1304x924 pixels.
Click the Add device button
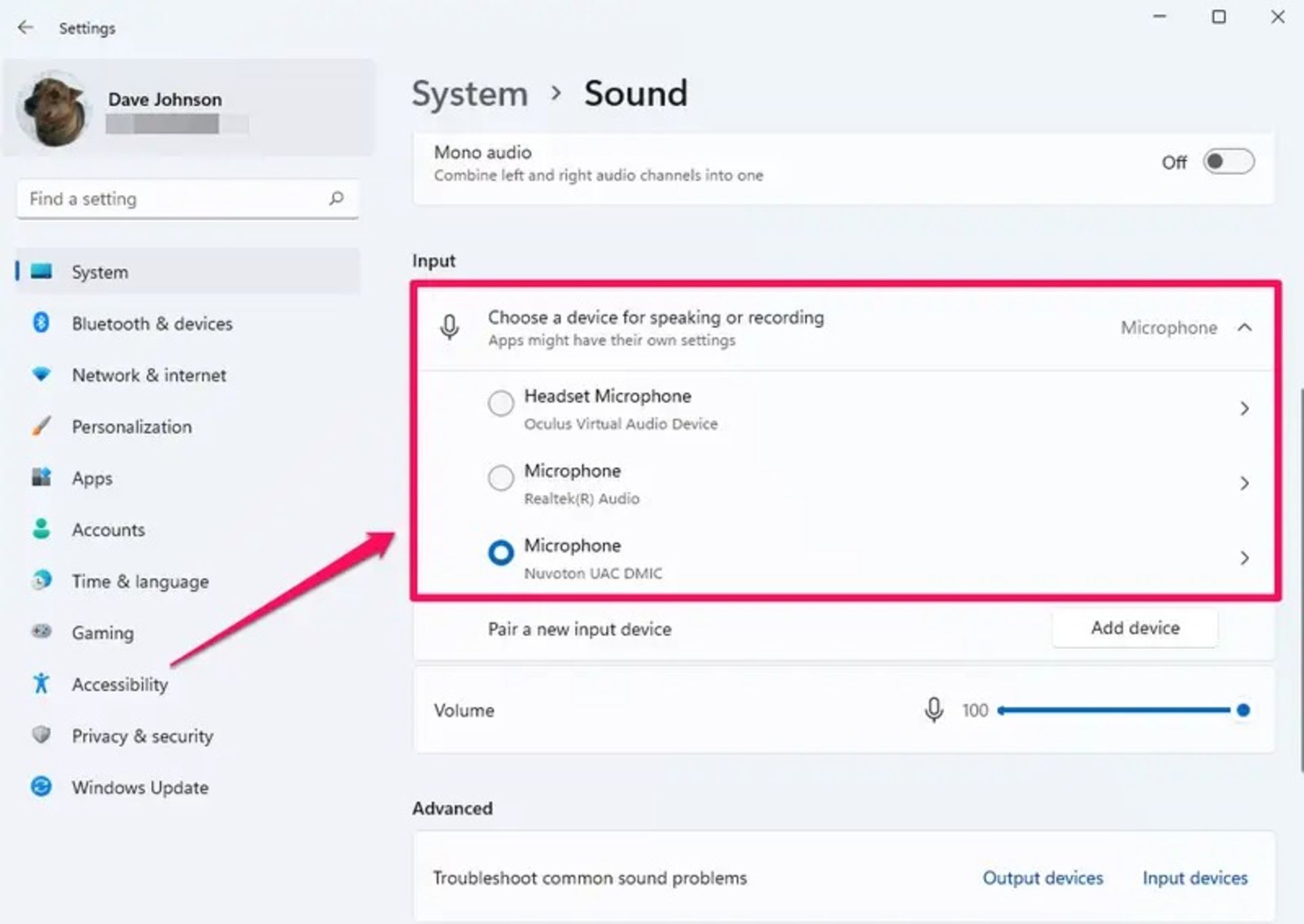pyautogui.click(x=1135, y=628)
